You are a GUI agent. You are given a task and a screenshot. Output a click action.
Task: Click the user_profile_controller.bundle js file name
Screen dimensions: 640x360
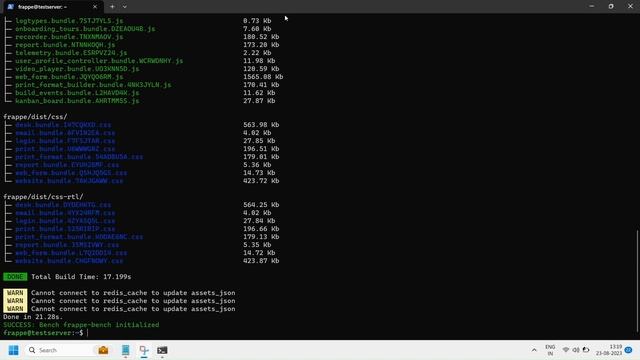click(99, 61)
